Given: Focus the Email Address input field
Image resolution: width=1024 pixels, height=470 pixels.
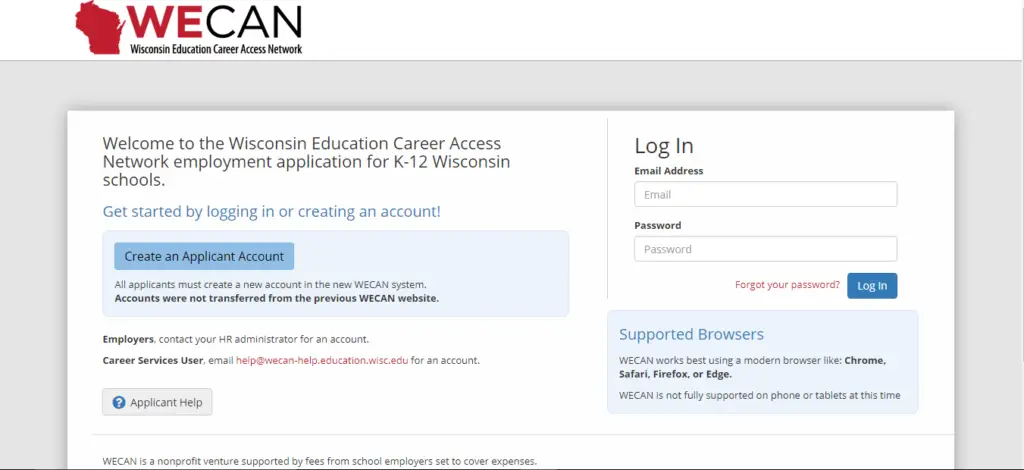Looking at the screenshot, I should coord(765,195).
